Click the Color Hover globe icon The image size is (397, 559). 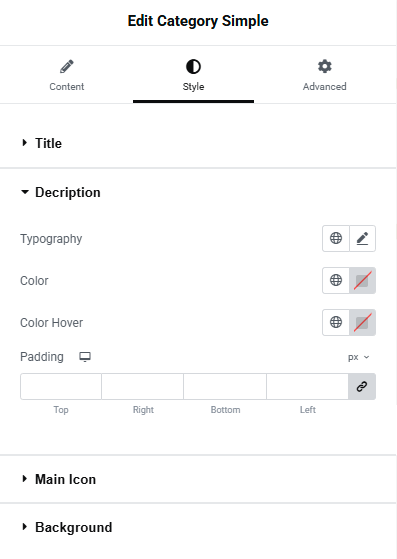pyautogui.click(x=336, y=322)
